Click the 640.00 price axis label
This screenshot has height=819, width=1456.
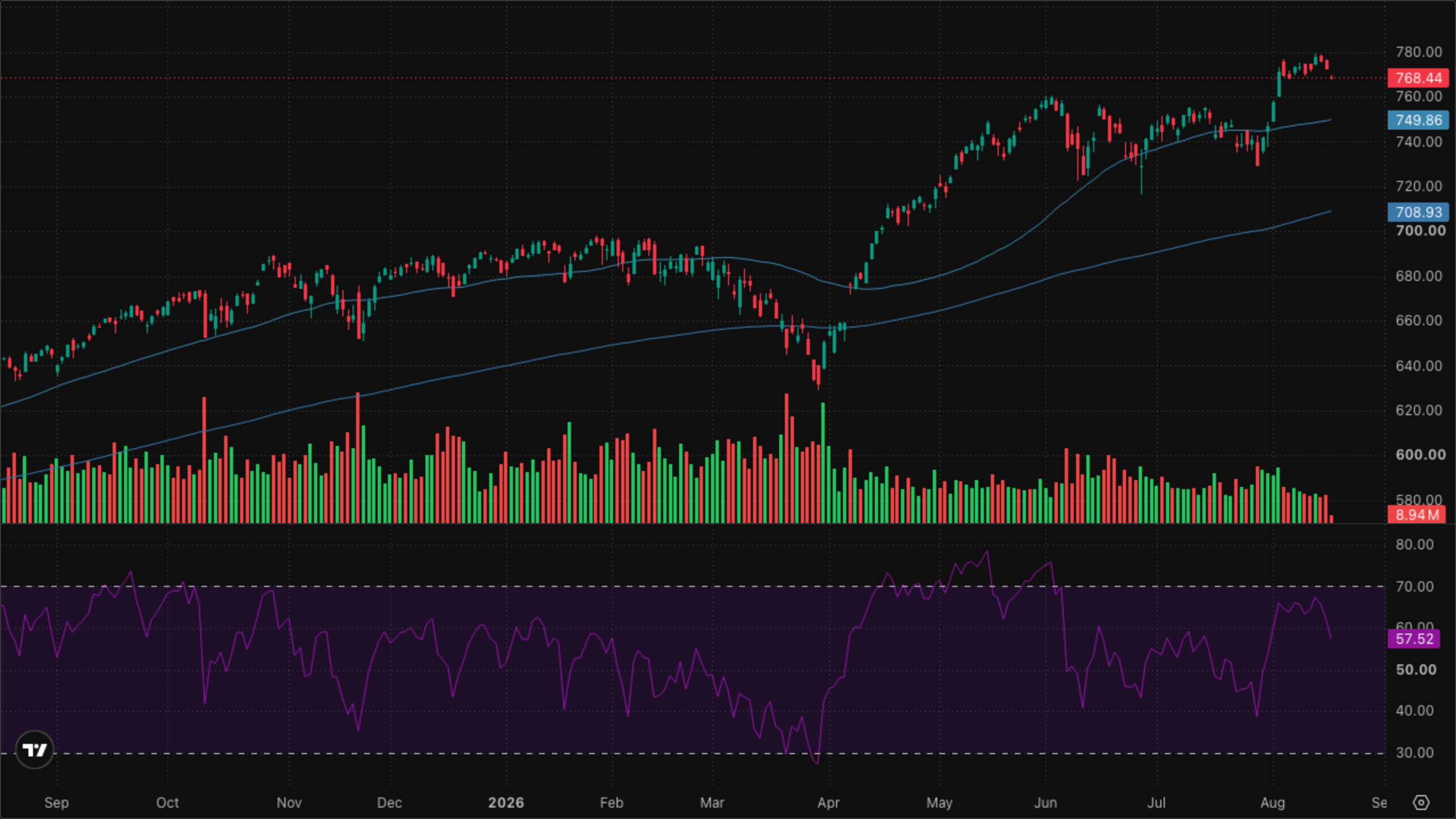coord(1418,366)
